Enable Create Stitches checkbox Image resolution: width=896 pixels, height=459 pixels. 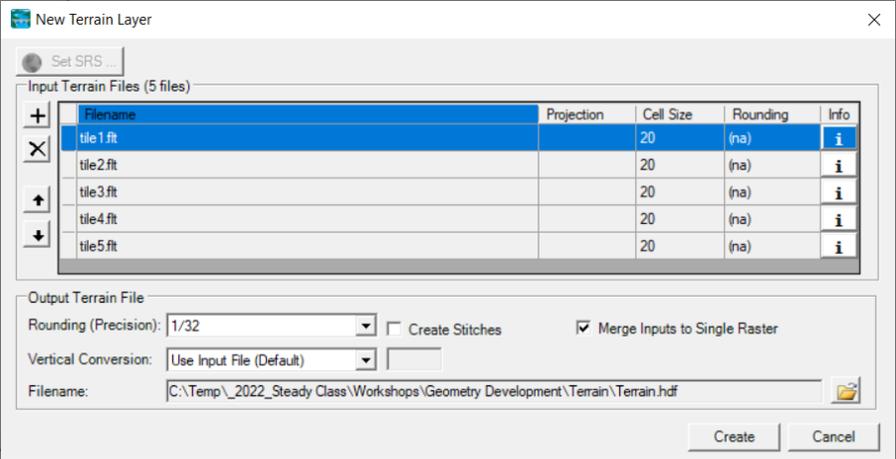[393, 329]
